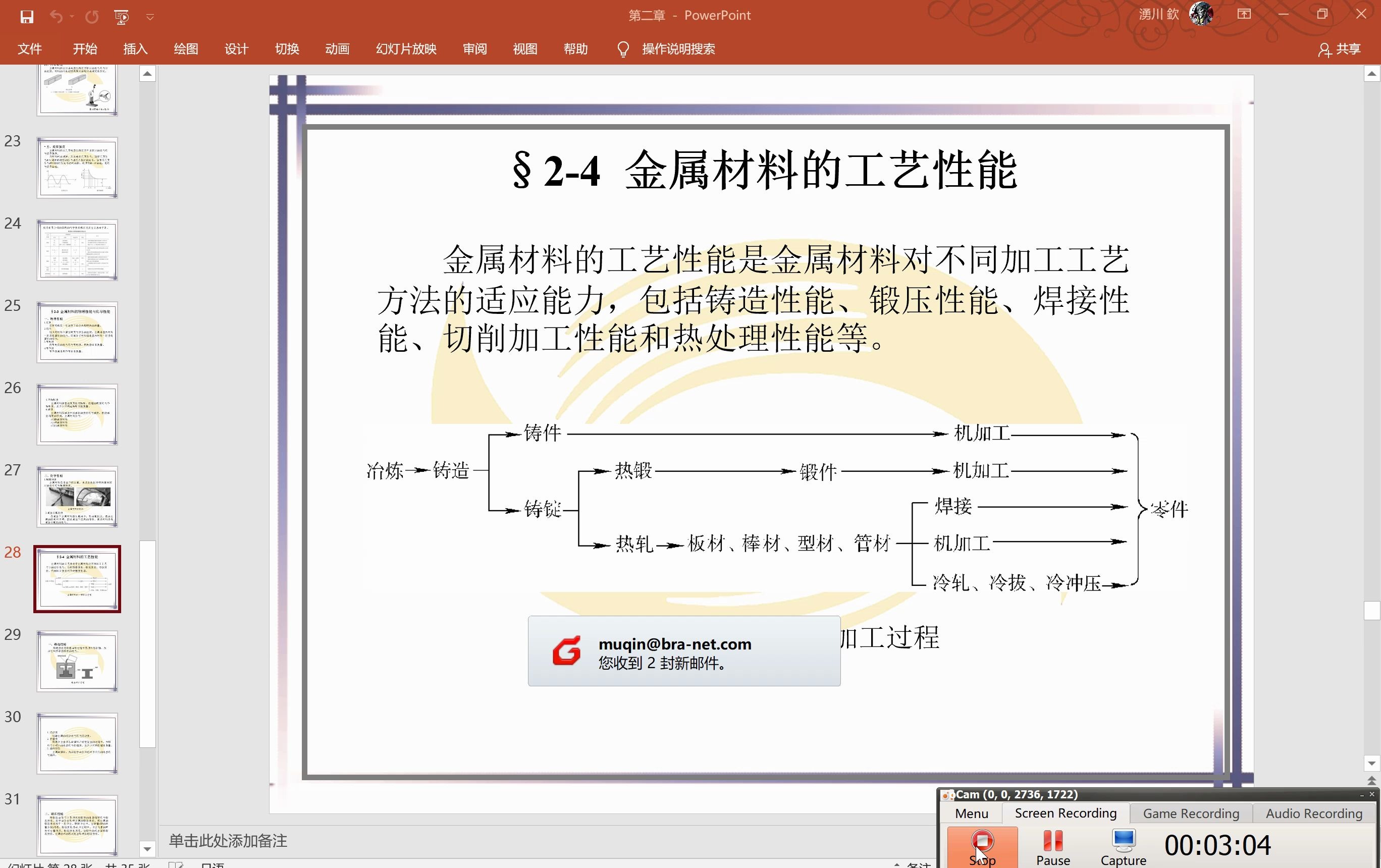Open the recorder Menu tab
The image size is (1381, 868).
tap(972, 813)
